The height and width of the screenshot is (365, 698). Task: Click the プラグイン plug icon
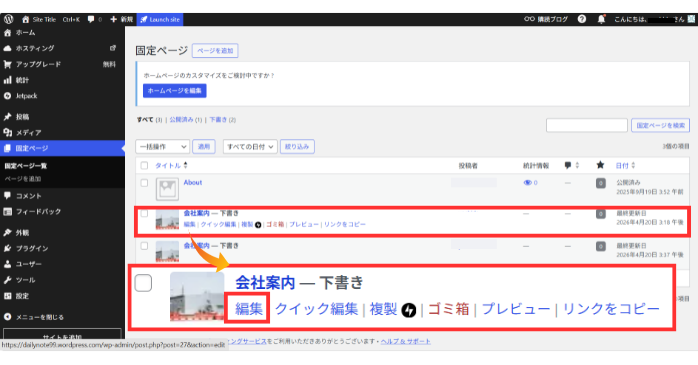coord(8,248)
